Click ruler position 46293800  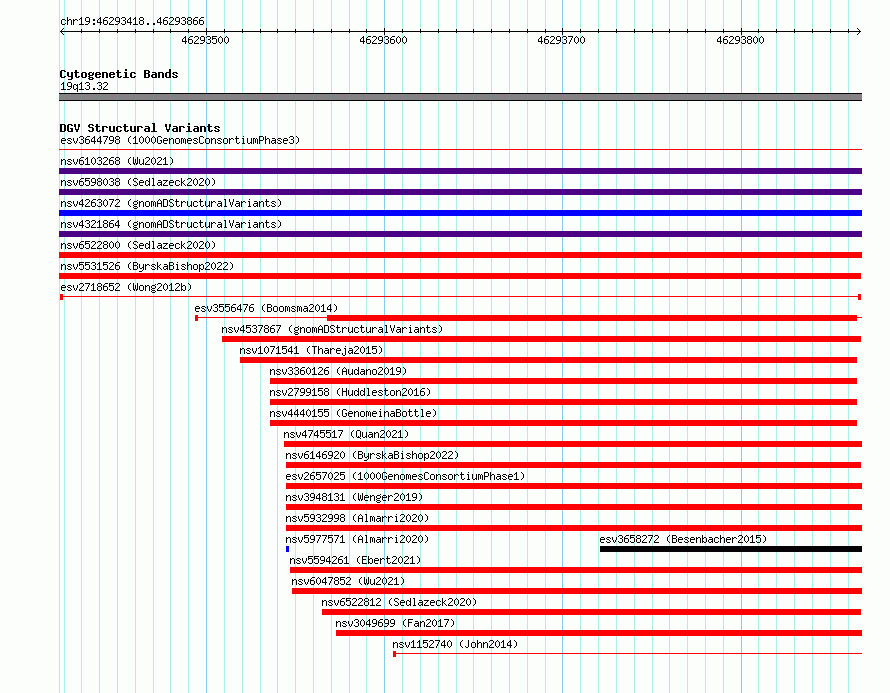pos(740,40)
